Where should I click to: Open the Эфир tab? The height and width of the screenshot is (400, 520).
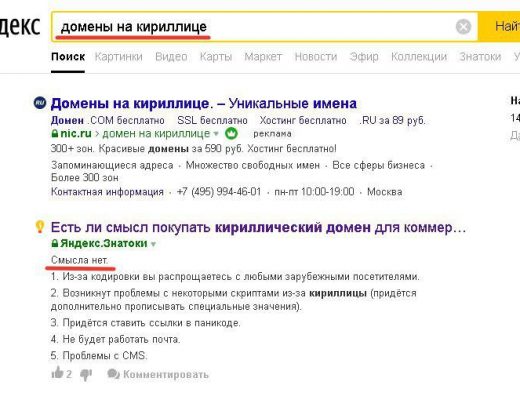point(364,57)
